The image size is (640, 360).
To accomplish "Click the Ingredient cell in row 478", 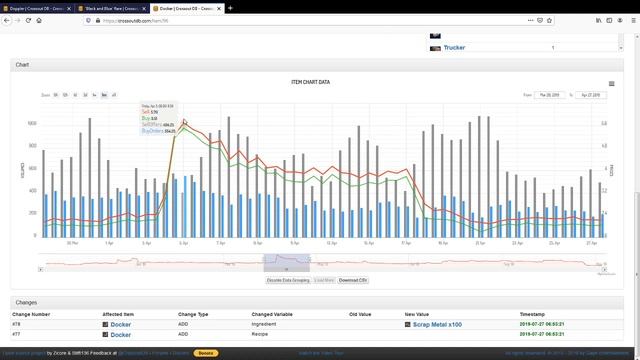I will (264, 324).
